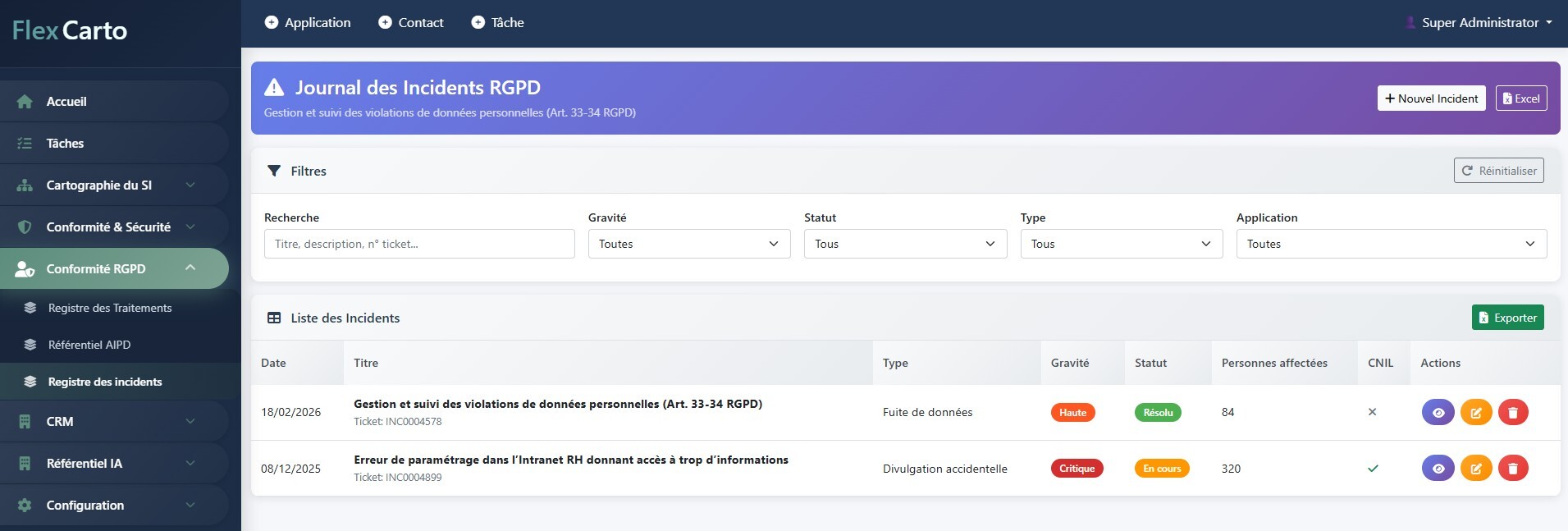Collapse Conformité RGPD chevron
1568x531 pixels.
tap(190, 268)
